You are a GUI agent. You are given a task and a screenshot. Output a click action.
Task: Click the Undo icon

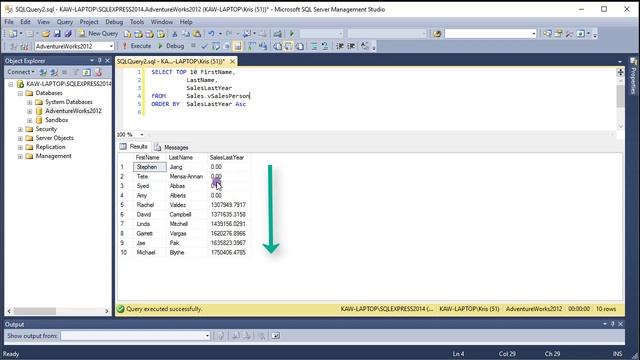(x=211, y=33)
